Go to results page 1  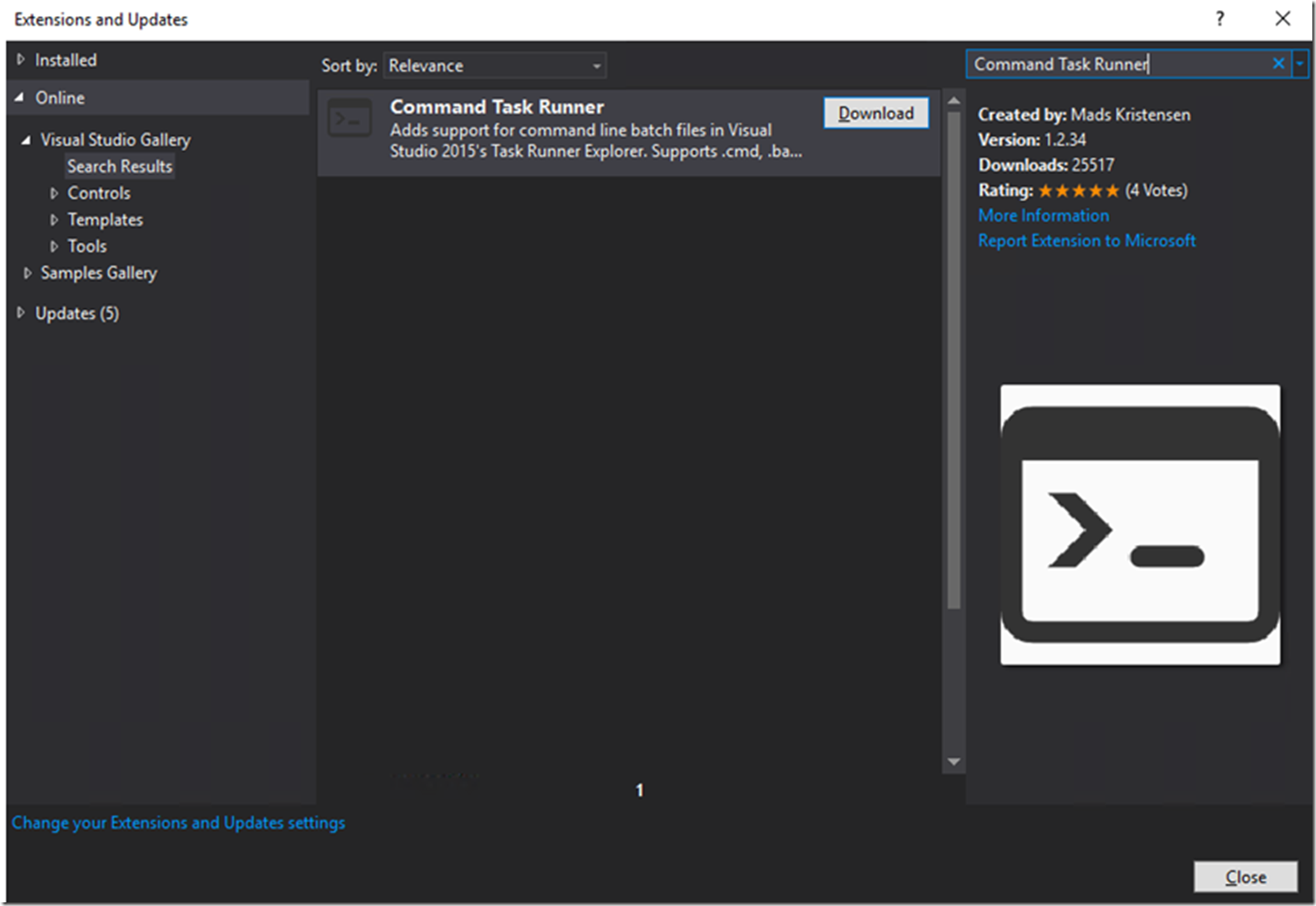click(x=640, y=790)
